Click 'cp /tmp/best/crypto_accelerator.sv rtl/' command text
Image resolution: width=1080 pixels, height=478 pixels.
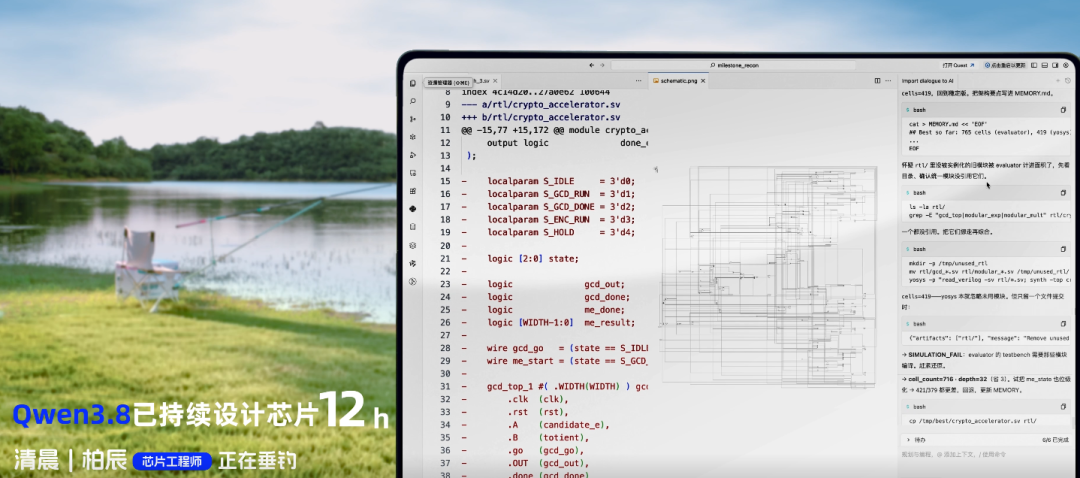tap(973, 420)
